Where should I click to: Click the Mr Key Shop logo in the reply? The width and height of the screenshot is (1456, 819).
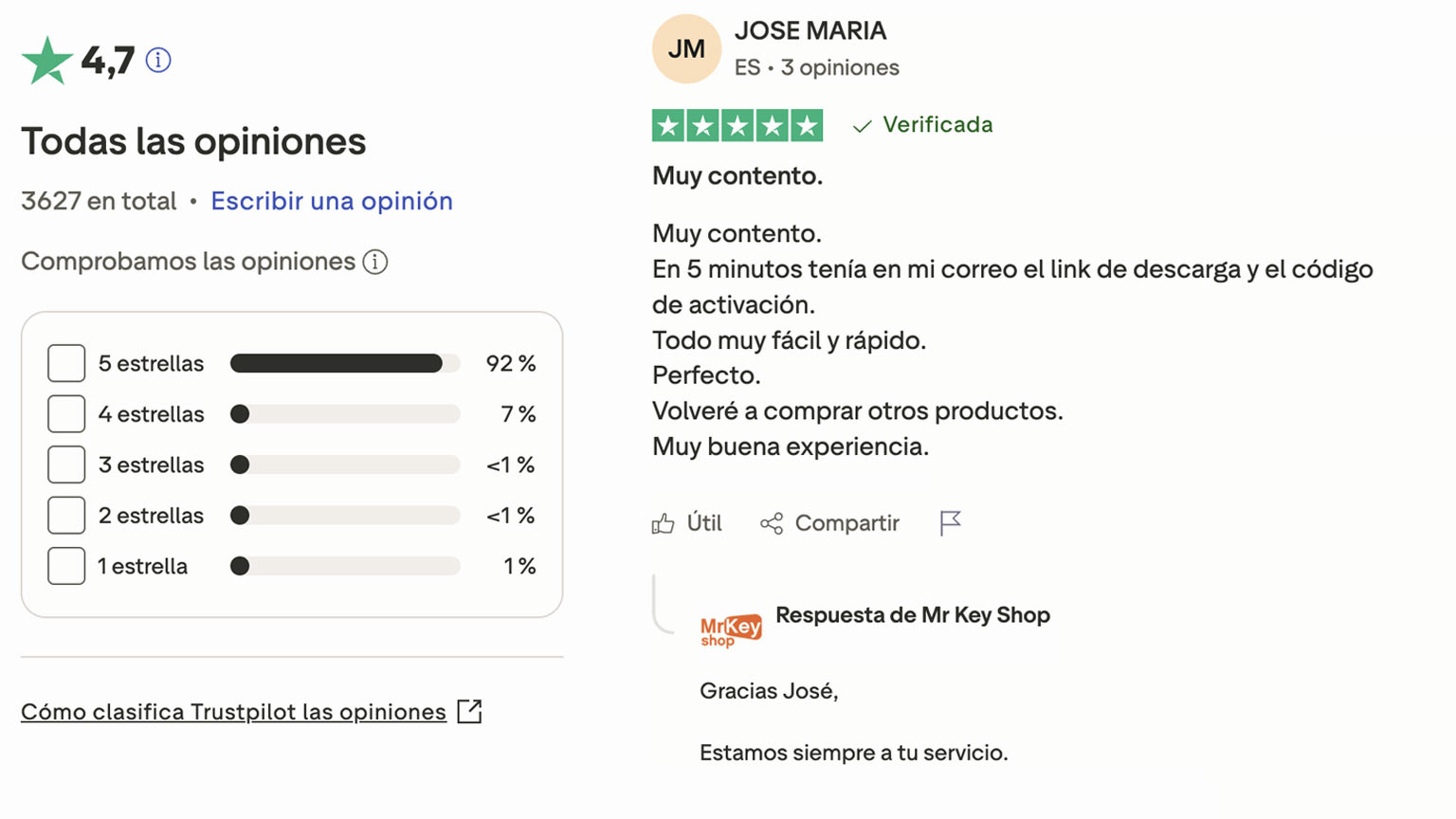point(728,628)
